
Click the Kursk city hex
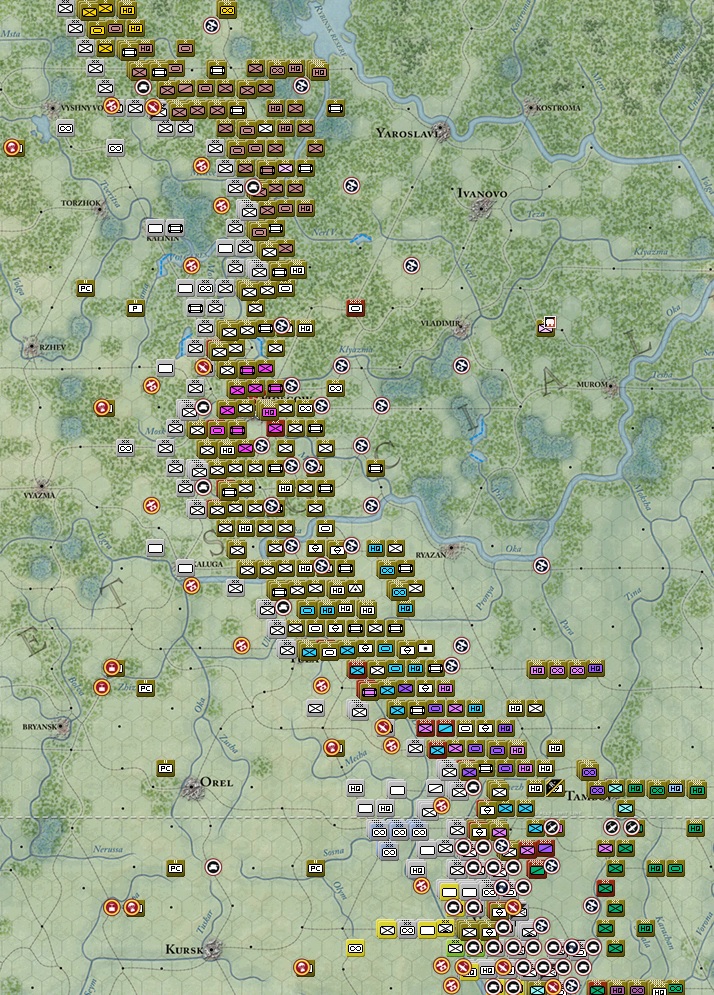212,948
